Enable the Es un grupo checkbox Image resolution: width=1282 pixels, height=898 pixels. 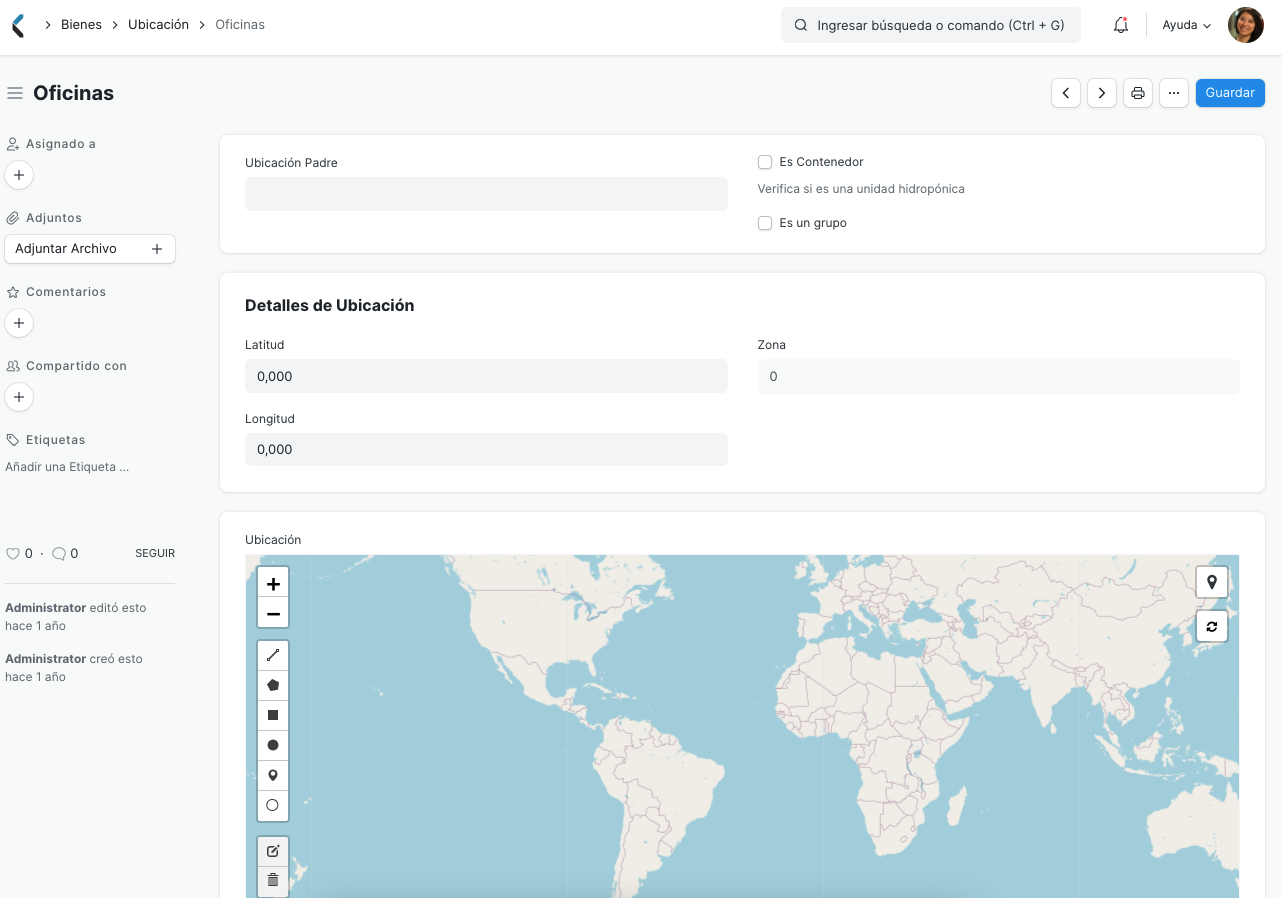[765, 223]
